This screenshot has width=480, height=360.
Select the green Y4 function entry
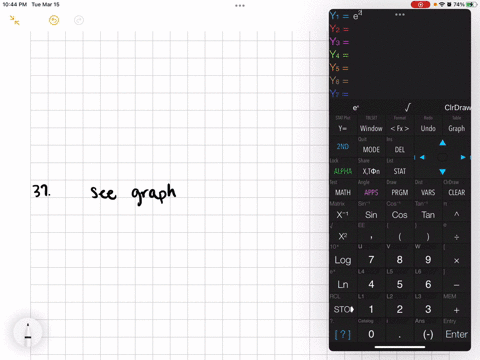pos(400,55)
